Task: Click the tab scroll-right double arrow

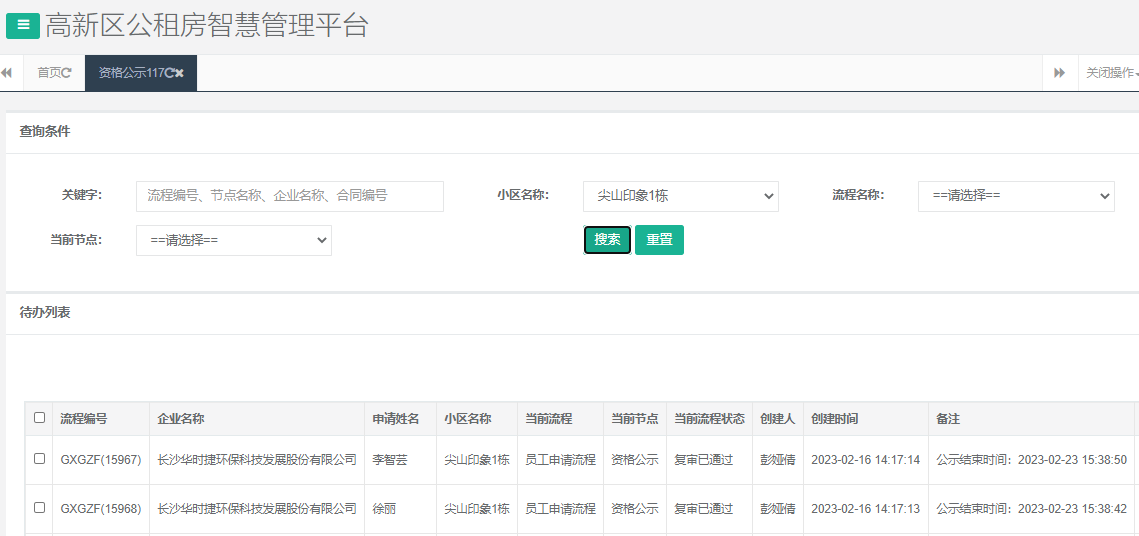Action: [1060, 73]
